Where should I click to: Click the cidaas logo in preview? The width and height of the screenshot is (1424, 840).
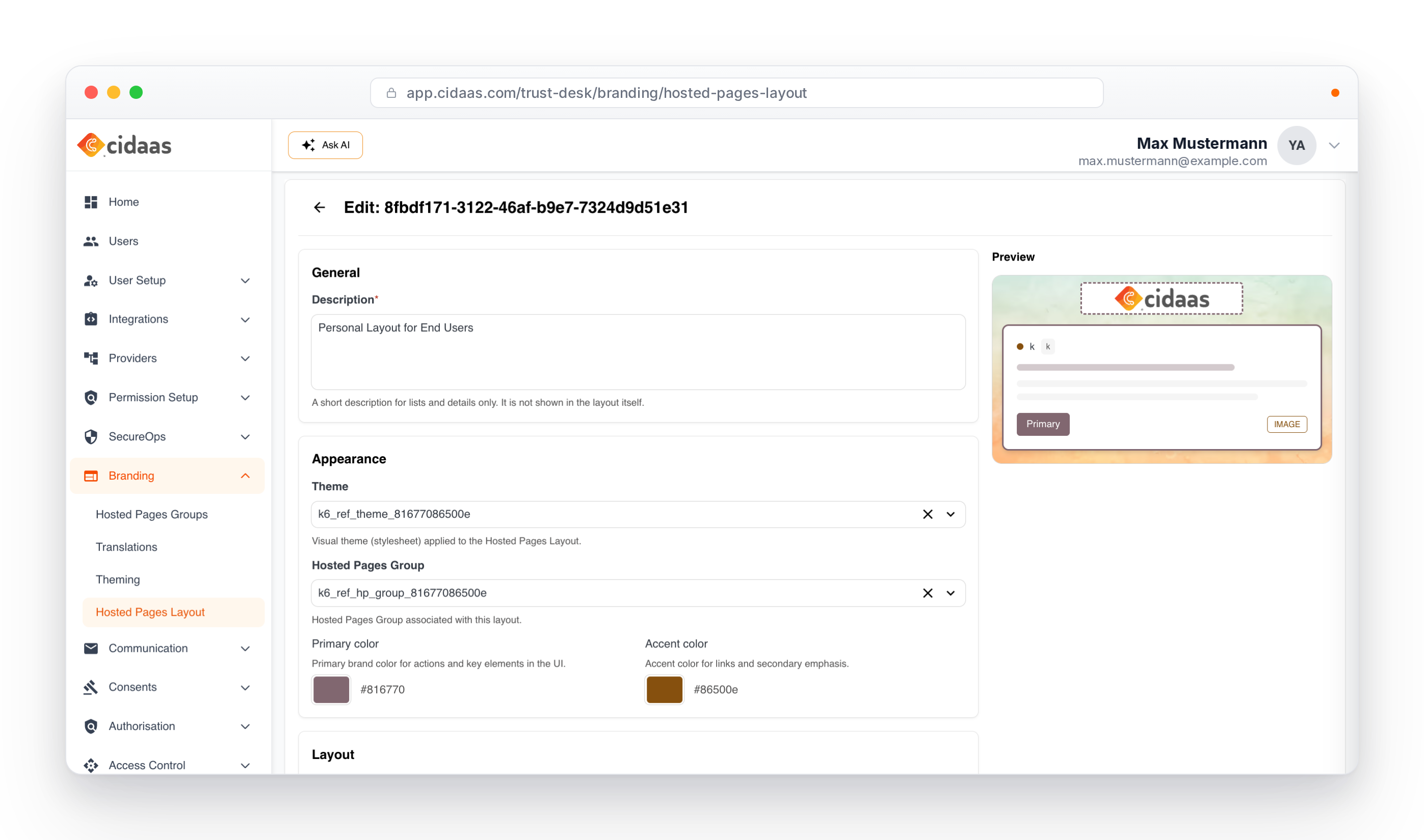point(1162,298)
